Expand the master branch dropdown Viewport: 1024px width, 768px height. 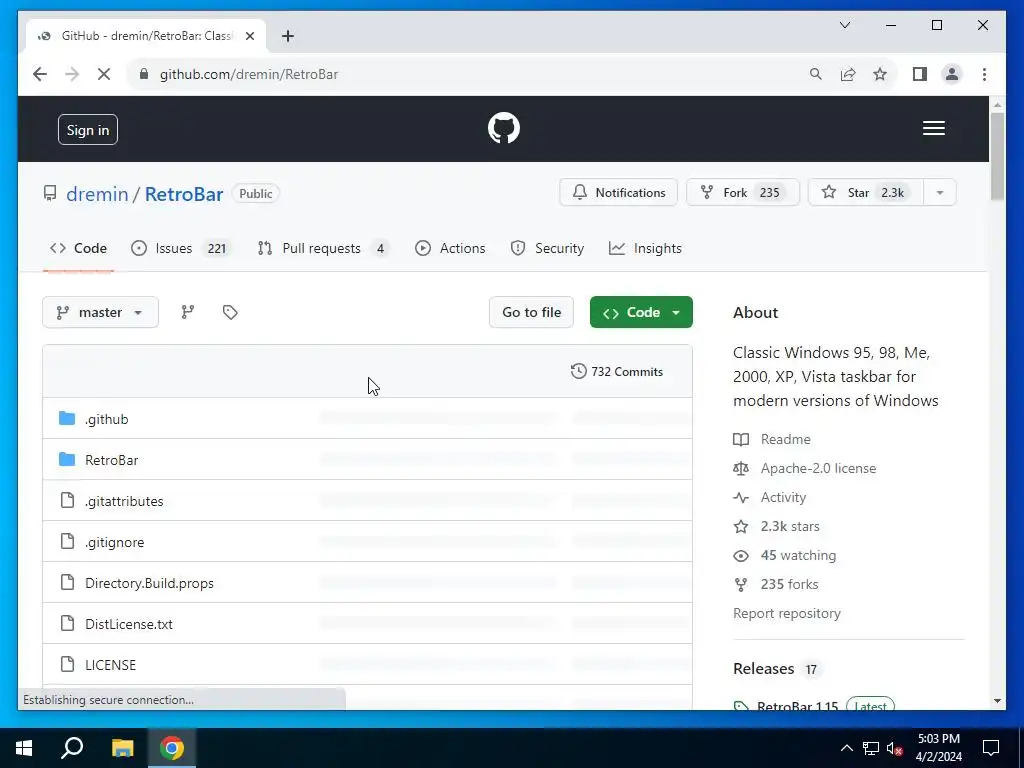(101, 312)
